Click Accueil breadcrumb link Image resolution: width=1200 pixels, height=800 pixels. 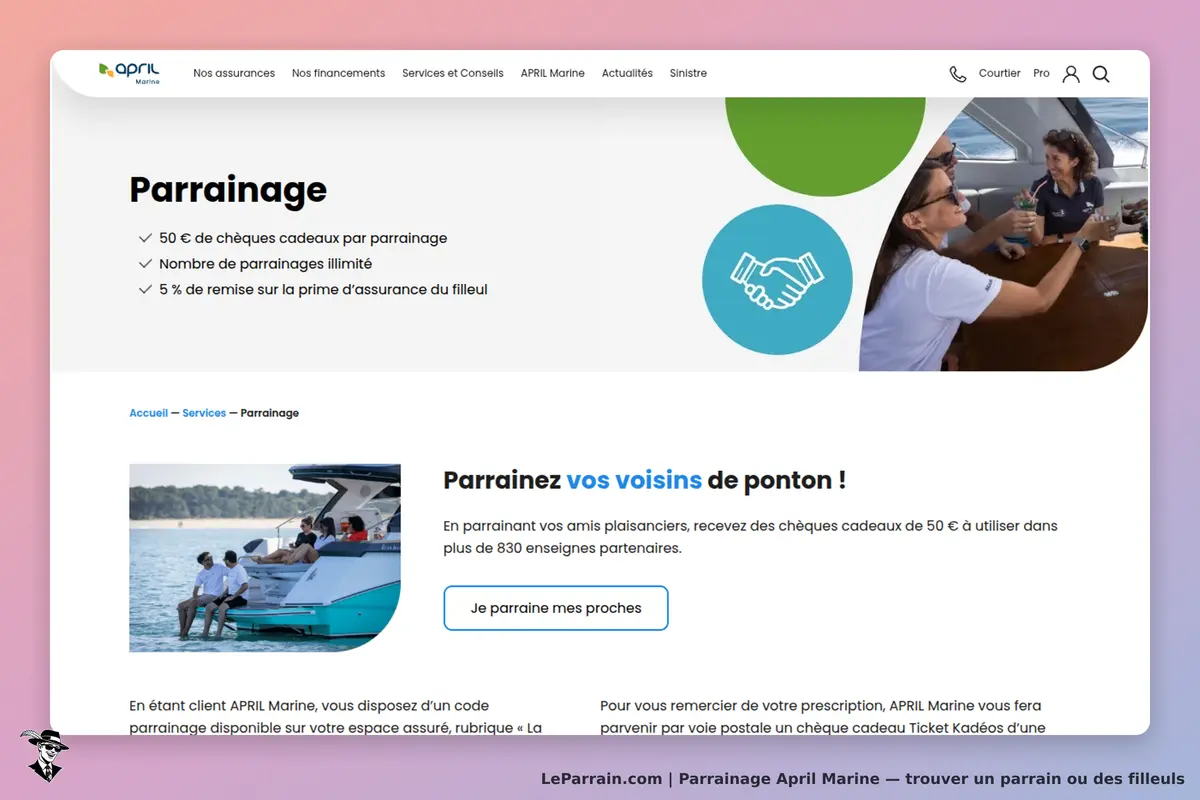(149, 413)
